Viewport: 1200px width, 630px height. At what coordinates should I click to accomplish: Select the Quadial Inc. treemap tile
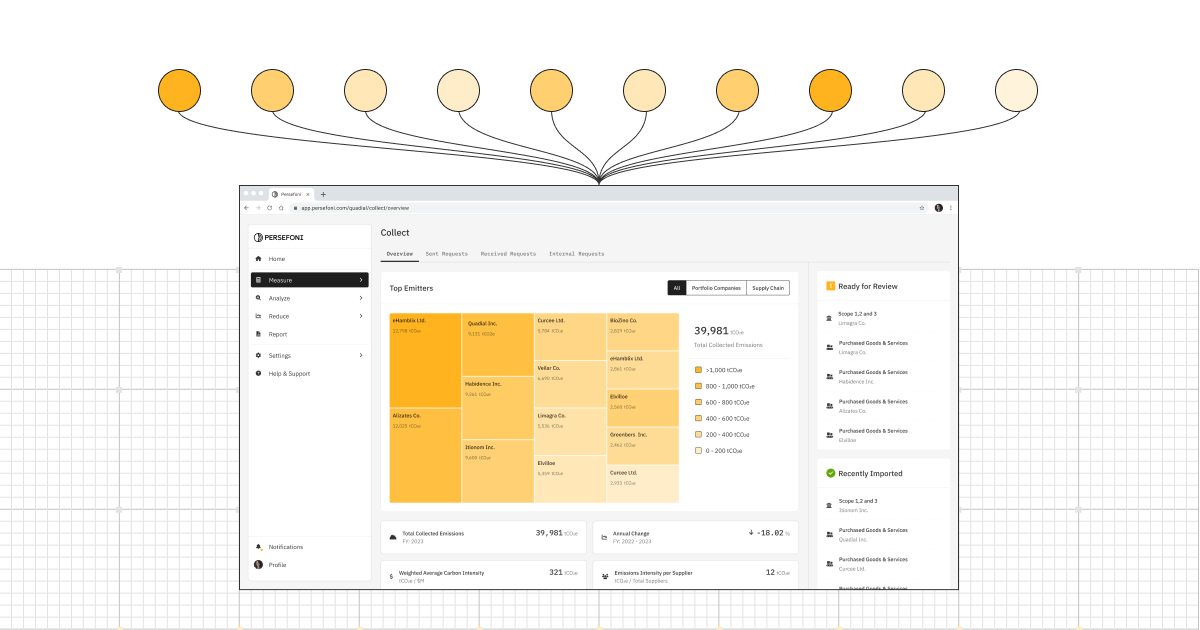[x=498, y=345]
